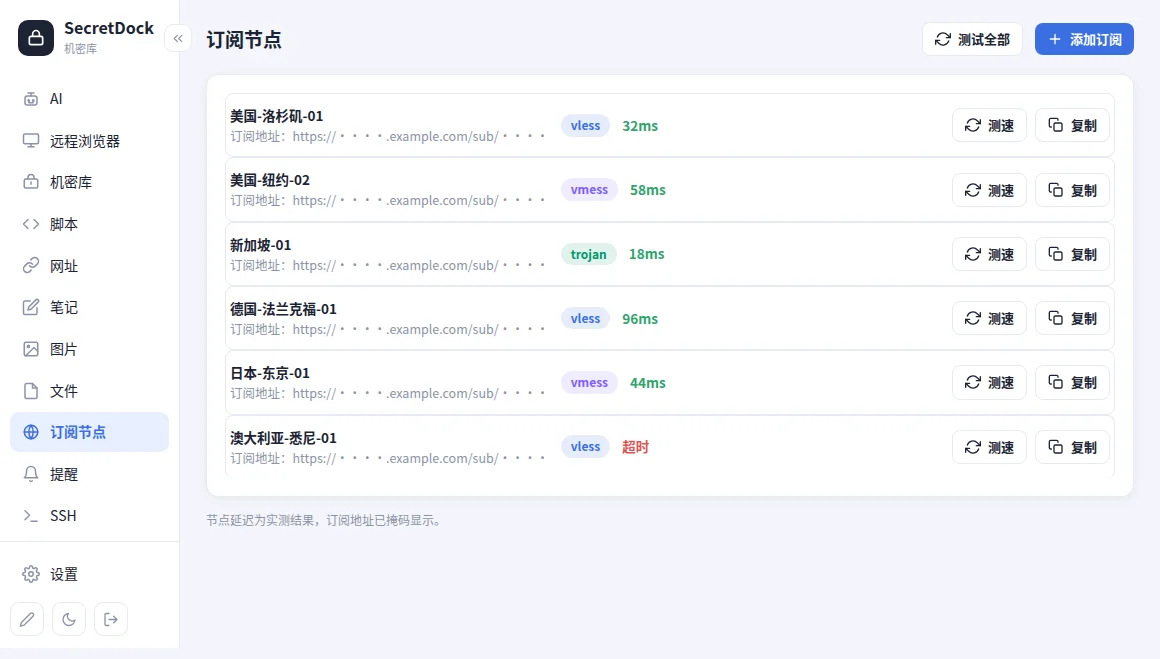Click the trojan protocol tag

click(x=588, y=254)
